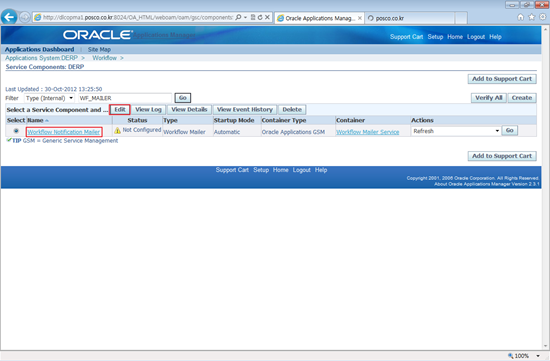This screenshot has height=361, width=550.
Task: Open the Actions Refresh dropdown
Action: [x=456, y=131]
